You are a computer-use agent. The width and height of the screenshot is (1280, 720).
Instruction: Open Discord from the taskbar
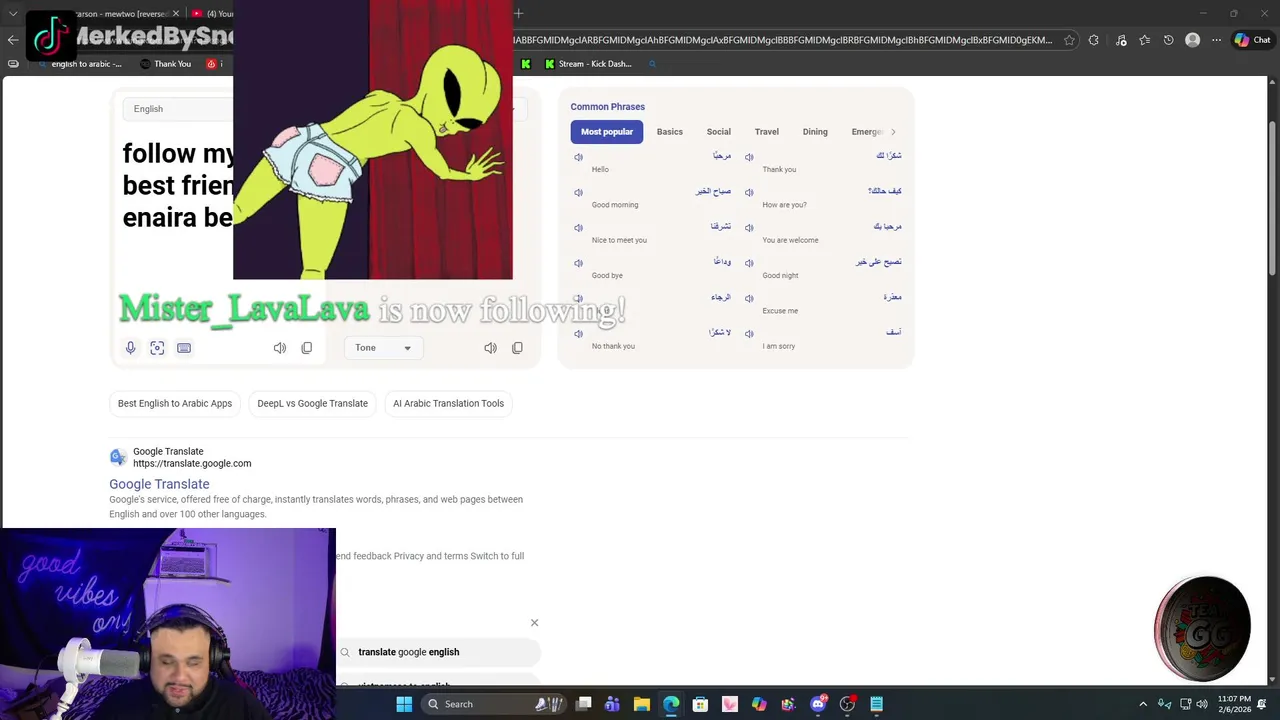point(818,704)
